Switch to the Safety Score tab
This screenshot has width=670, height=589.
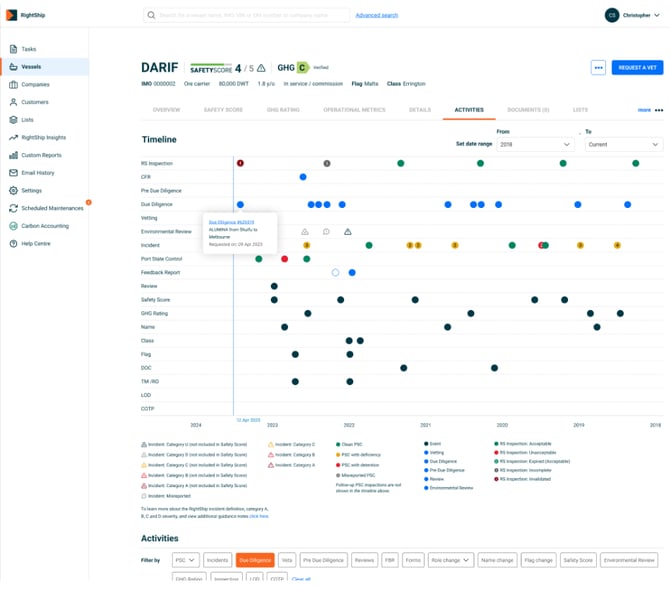tap(222, 109)
